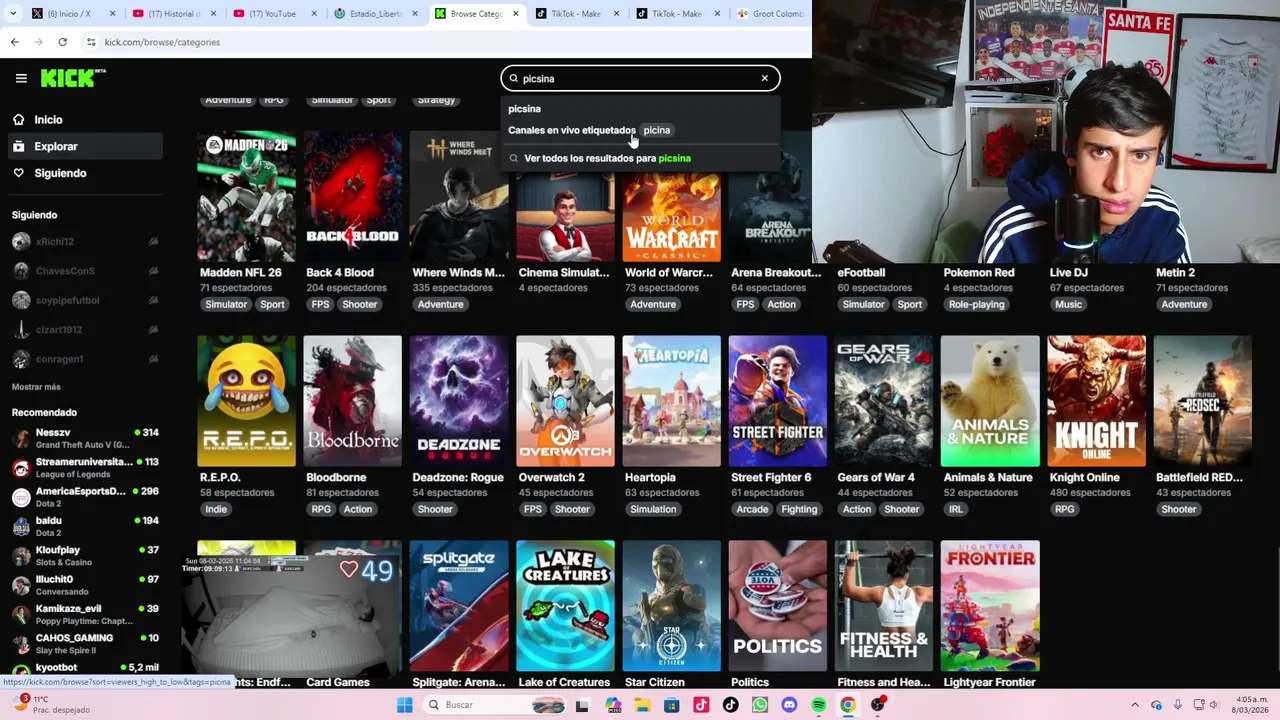The height and width of the screenshot is (720, 1280).
Task: Open recommended channel Kamikaze_evil
Action: pos(84,614)
